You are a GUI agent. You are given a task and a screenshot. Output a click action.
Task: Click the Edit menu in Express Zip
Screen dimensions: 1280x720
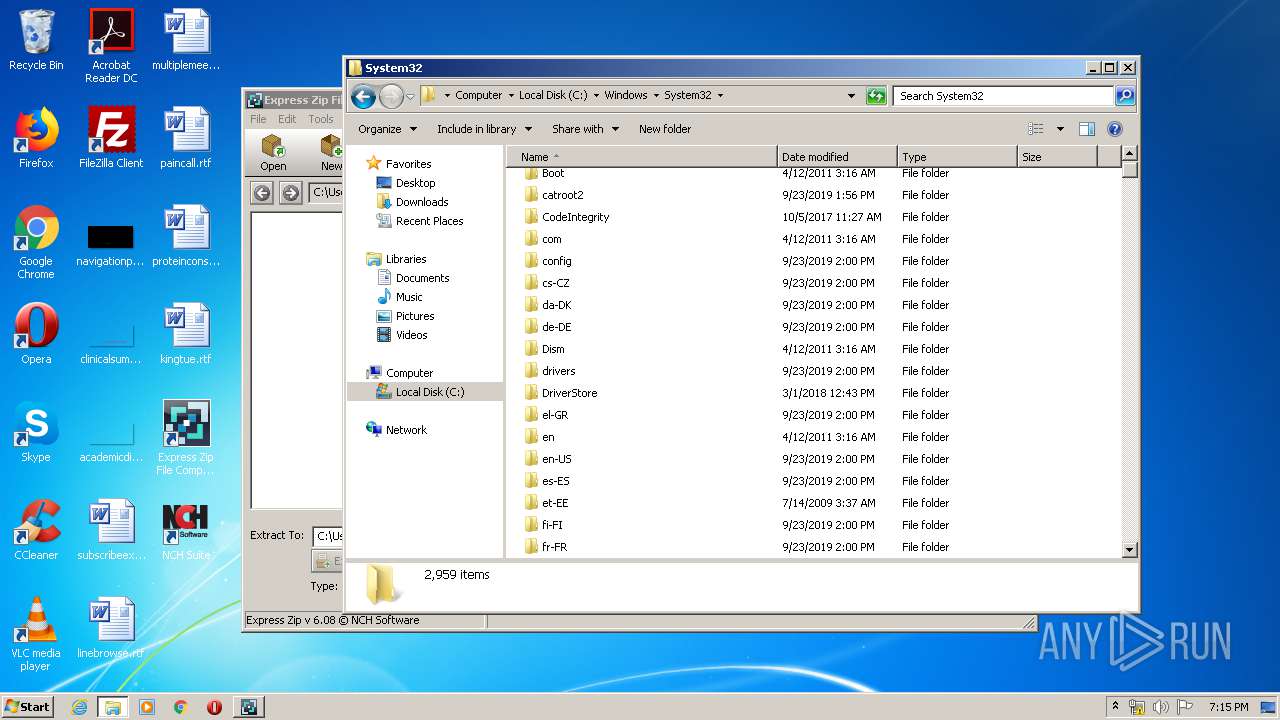coord(287,119)
